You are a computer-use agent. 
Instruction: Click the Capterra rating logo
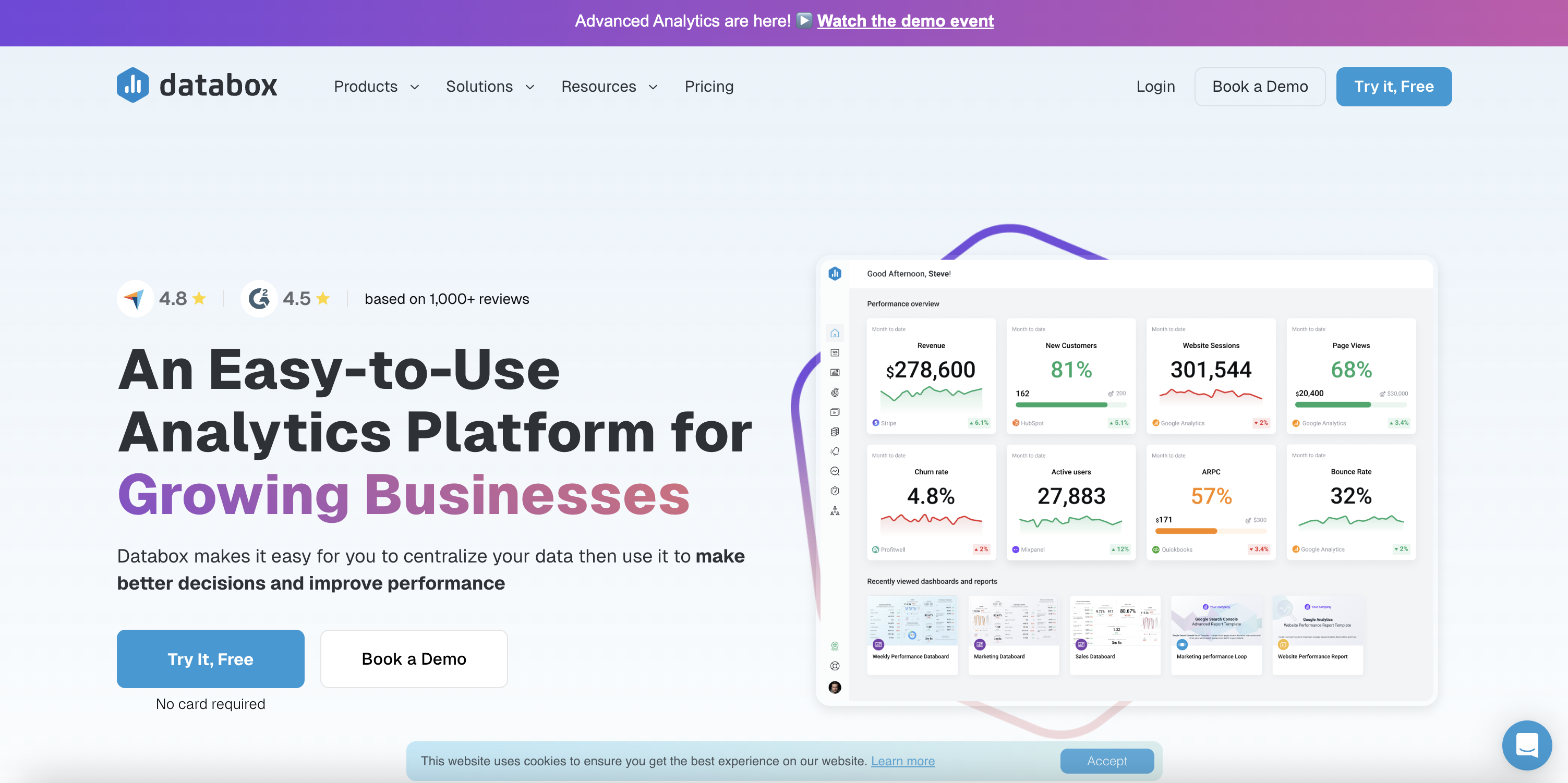pyautogui.click(x=135, y=299)
